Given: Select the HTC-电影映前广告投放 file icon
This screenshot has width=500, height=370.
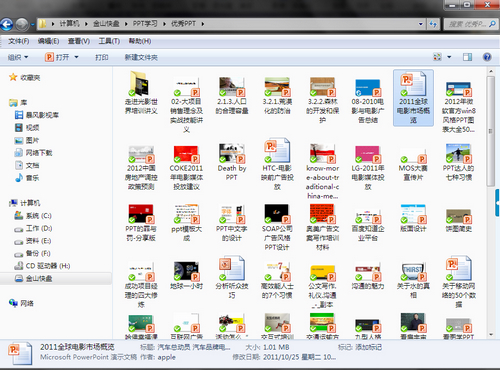Looking at the screenshot, I should pos(277,150).
